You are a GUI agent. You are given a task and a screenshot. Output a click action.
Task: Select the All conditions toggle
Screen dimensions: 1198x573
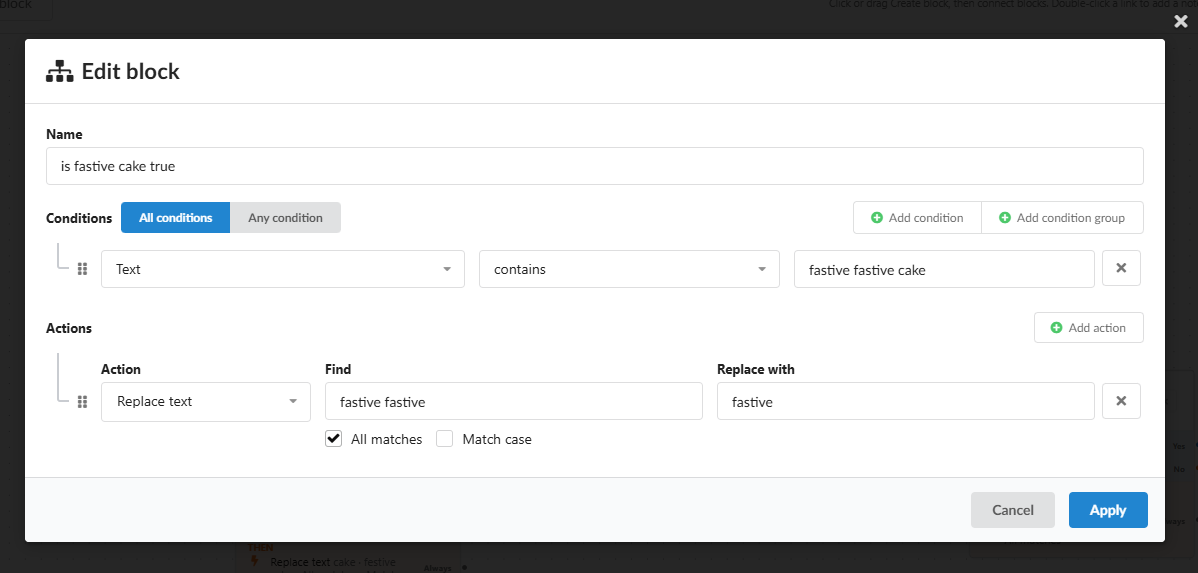pos(176,218)
